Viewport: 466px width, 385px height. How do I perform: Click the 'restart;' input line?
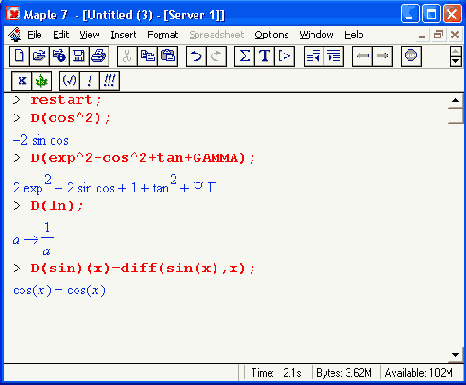(65, 100)
